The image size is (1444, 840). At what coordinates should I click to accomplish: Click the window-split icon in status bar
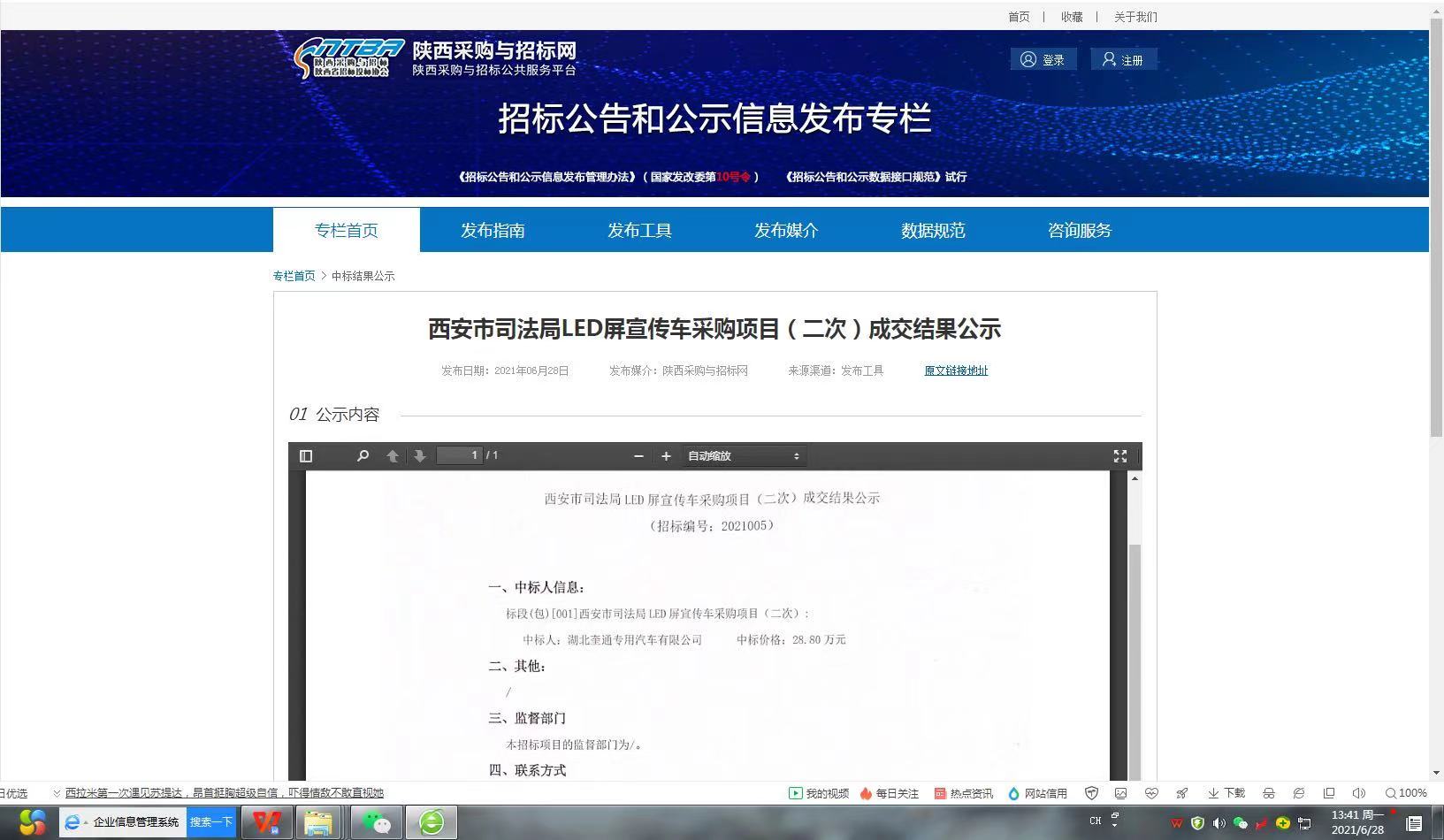pyautogui.click(x=1328, y=793)
